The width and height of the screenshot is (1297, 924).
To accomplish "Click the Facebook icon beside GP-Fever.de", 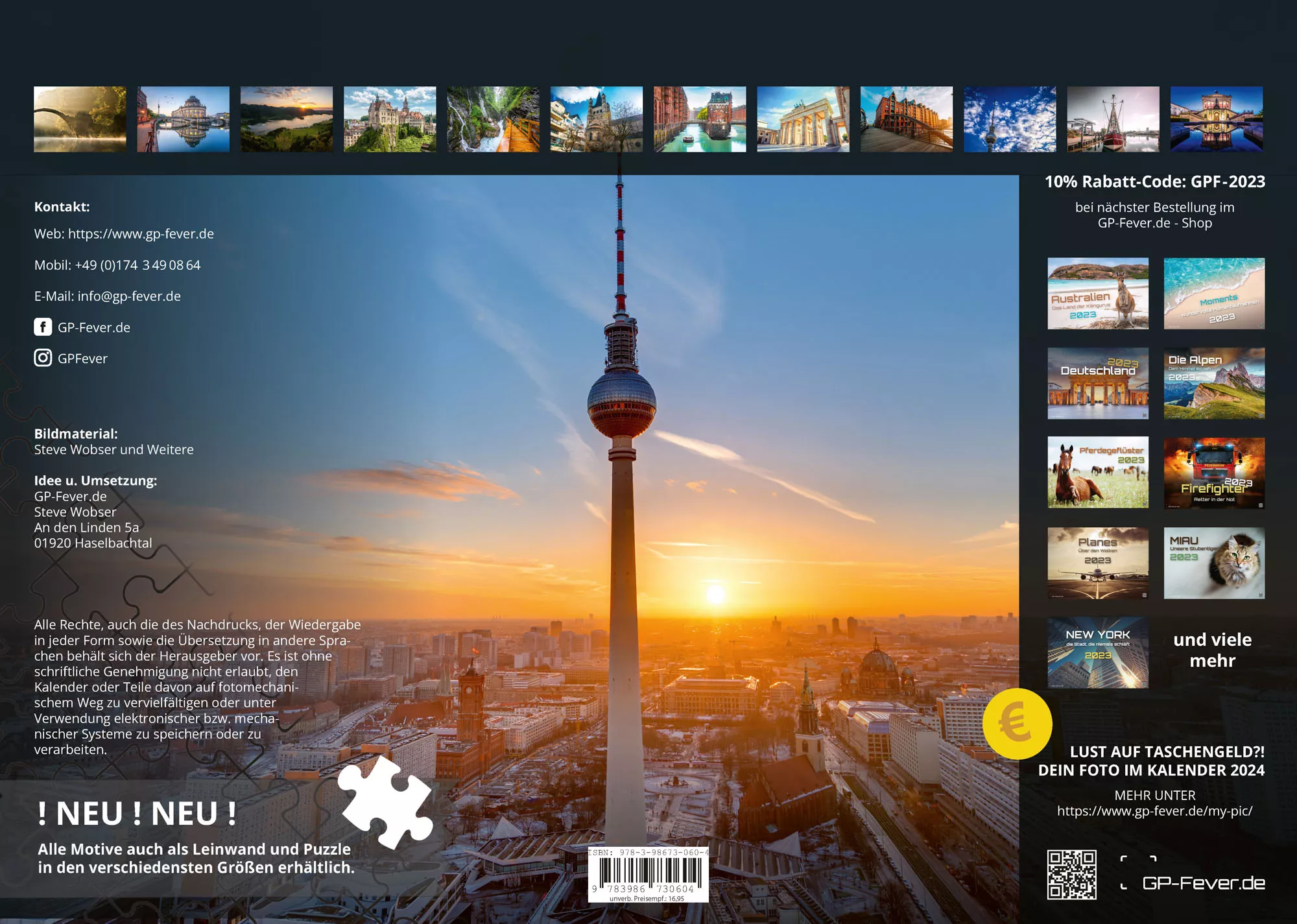I will (43, 327).
